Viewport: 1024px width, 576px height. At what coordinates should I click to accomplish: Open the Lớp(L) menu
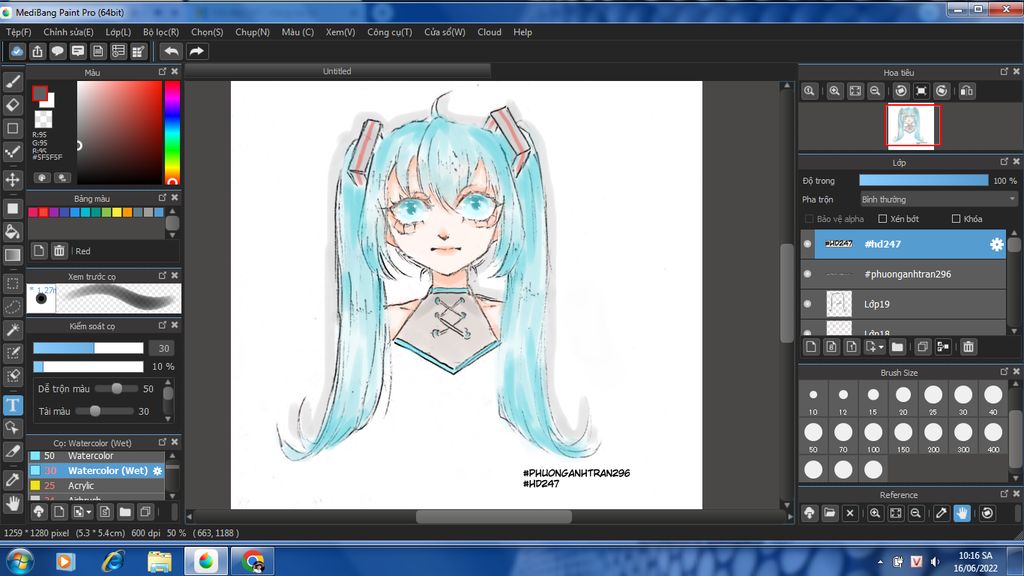[x=118, y=32]
